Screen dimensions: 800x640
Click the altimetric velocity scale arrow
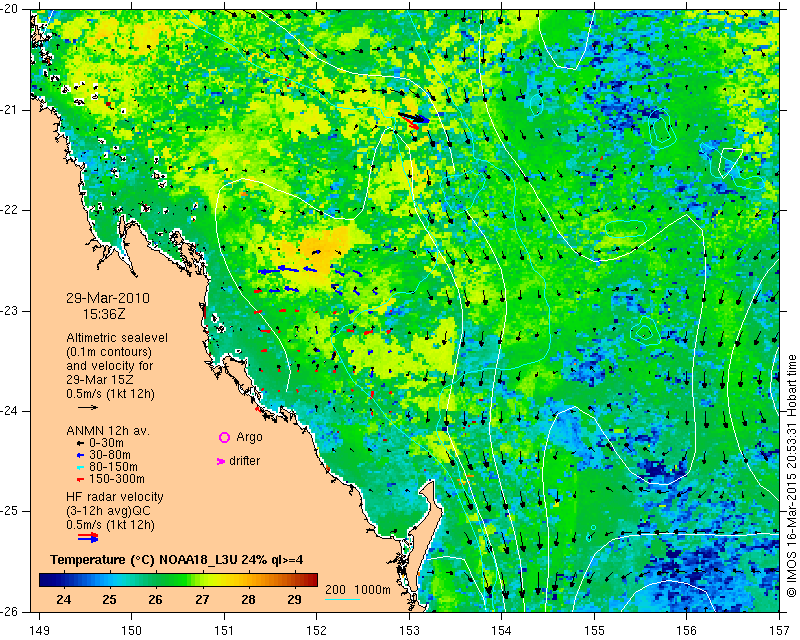[x=88, y=408]
